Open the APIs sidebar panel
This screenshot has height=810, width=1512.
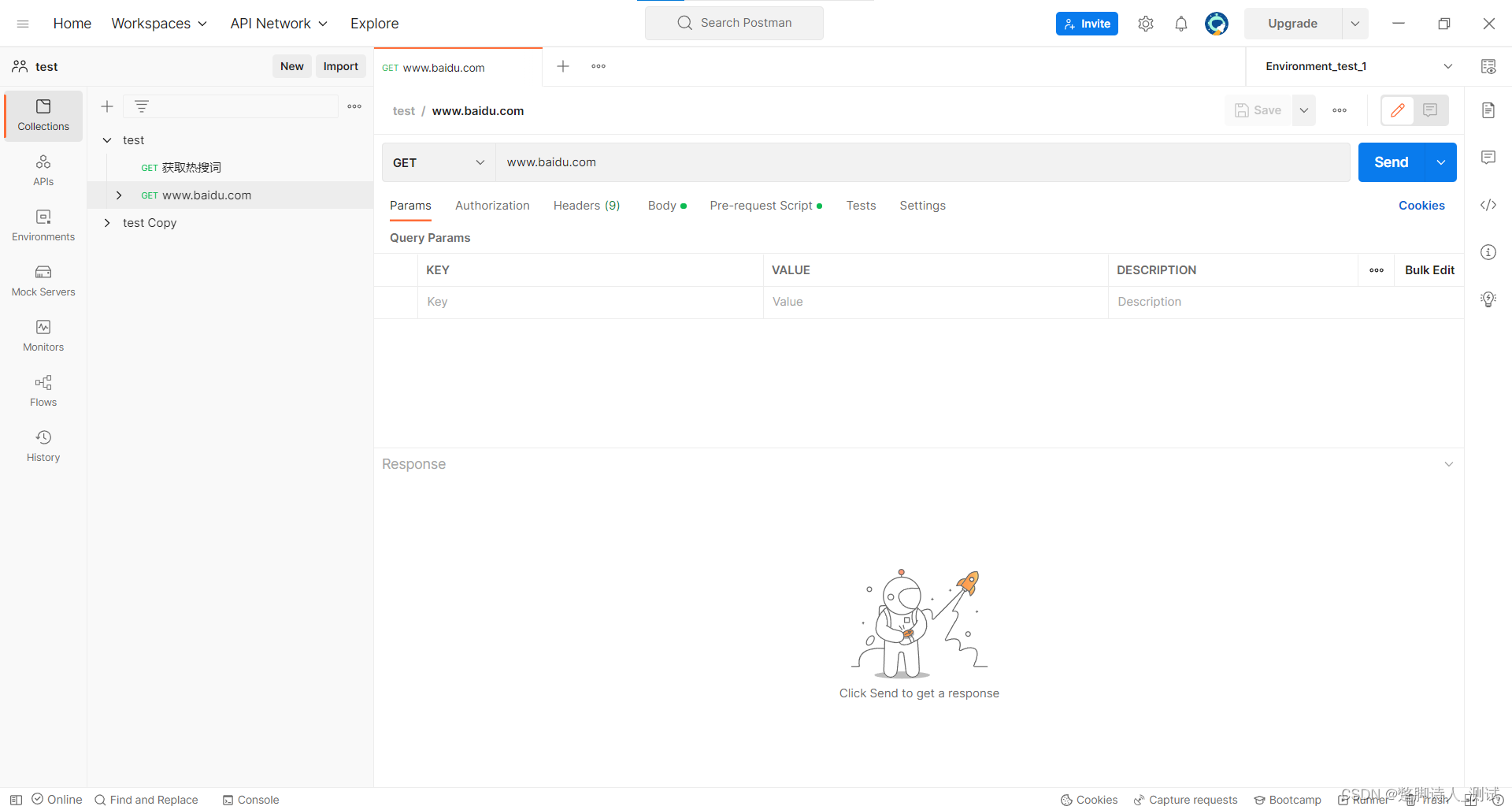pyautogui.click(x=43, y=170)
